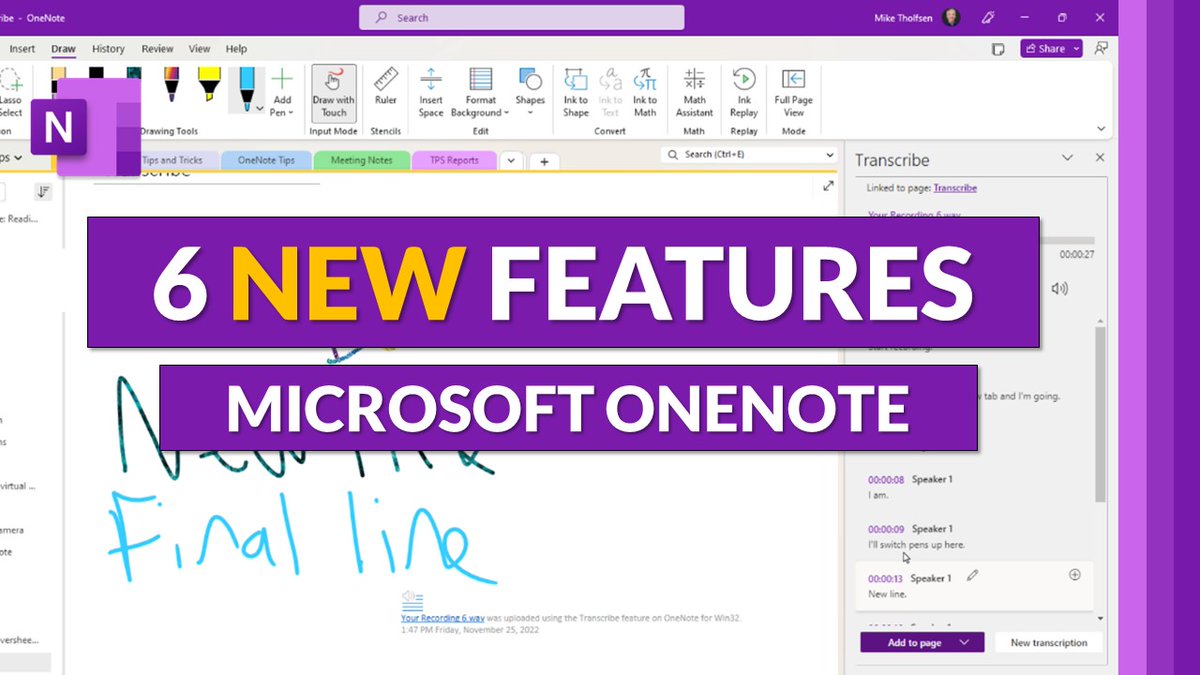Expand the notebook search scope dropdown
The width and height of the screenshot is (1200, 675).
pos(830,155)
